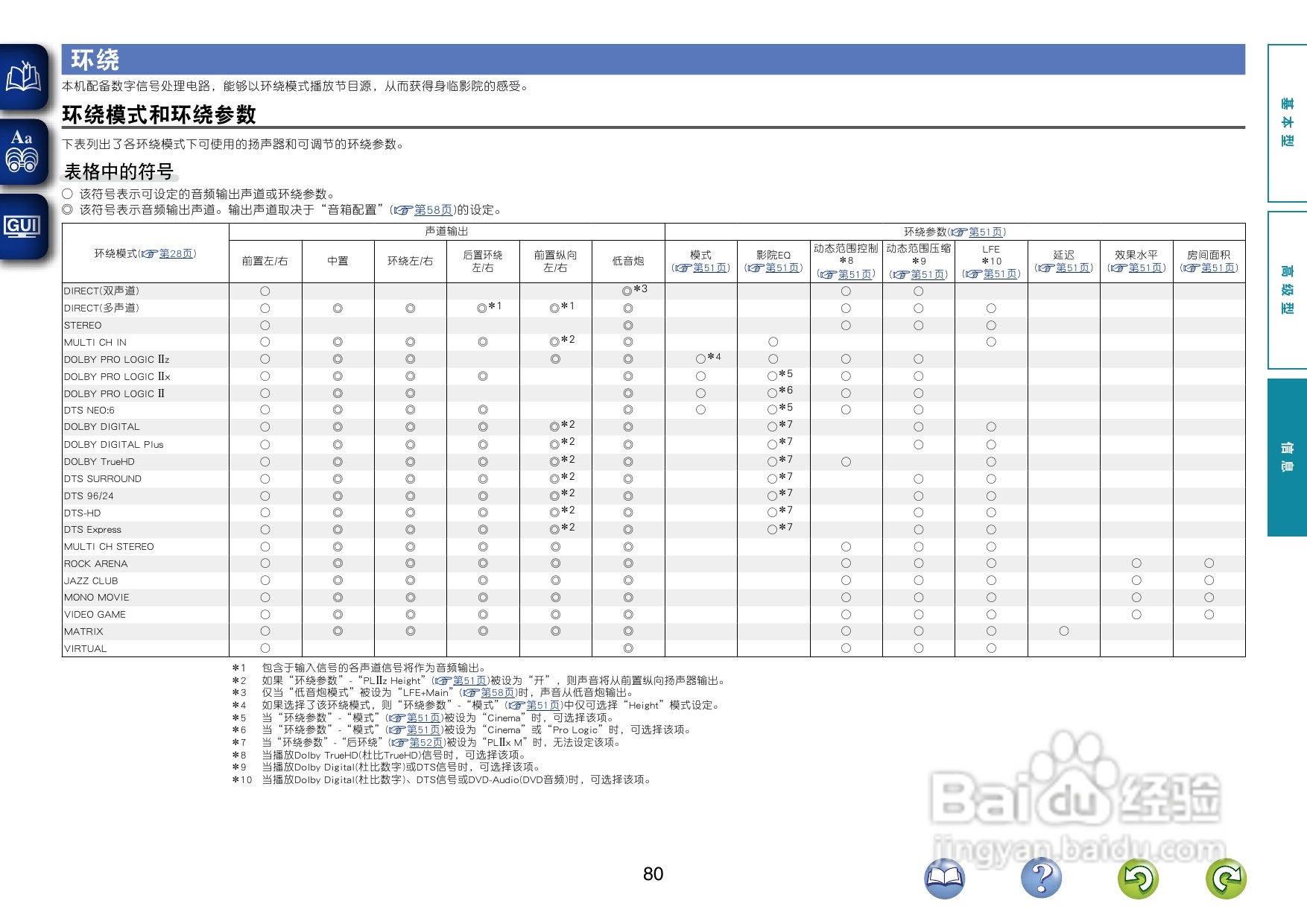Open the 第51页 link under 效果水平 column
The image size is (1307, 924).
[x=1145, y=268]
